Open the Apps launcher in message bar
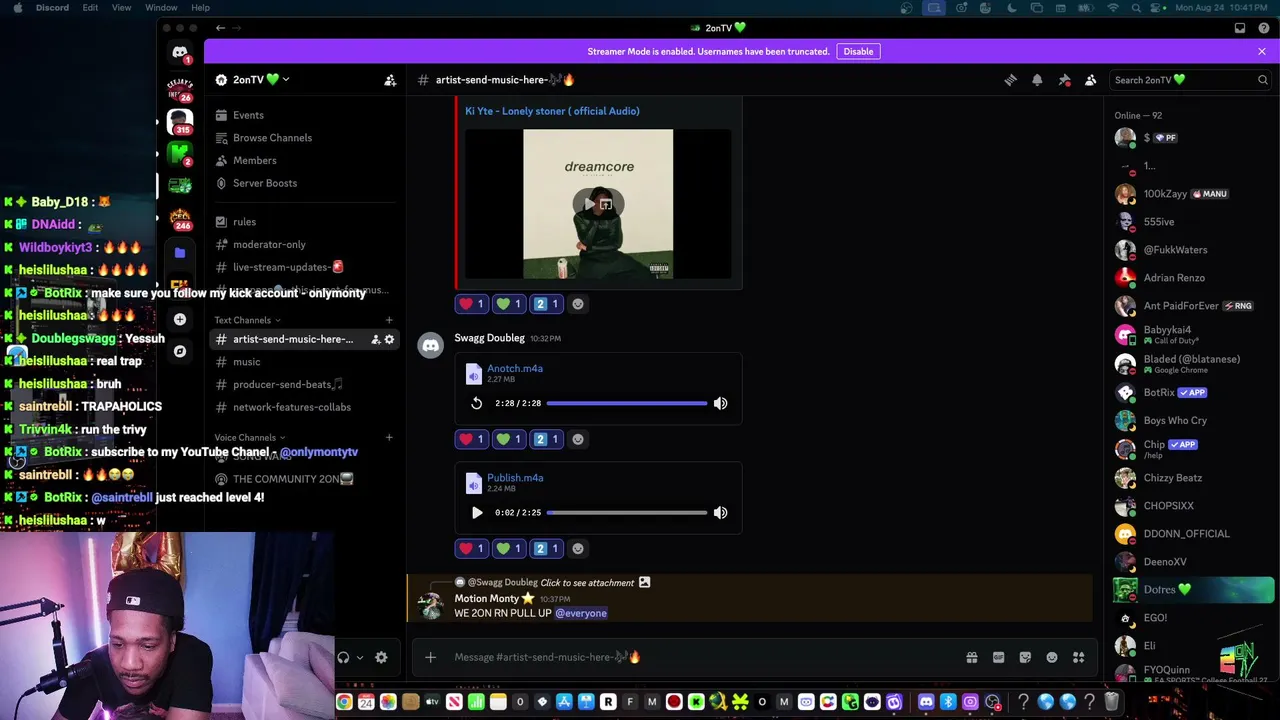The image size is (1280, 720). (x=1078, y=657)
